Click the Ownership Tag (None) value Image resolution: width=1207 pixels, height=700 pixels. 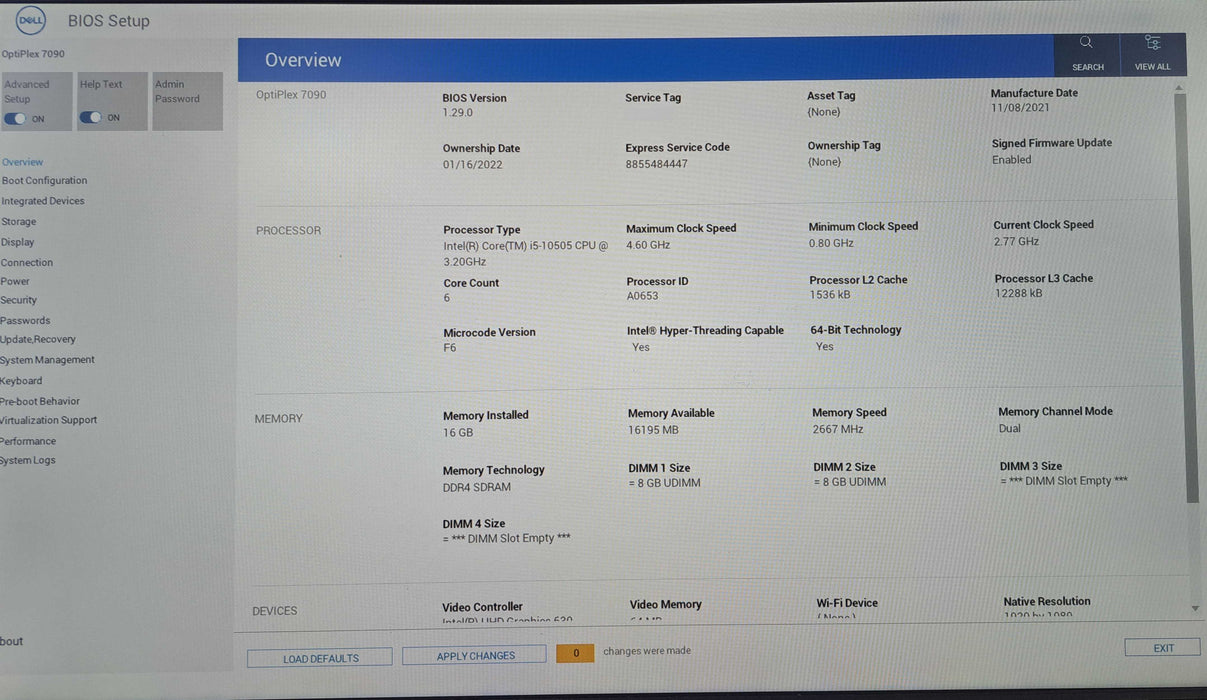point(825,162)
